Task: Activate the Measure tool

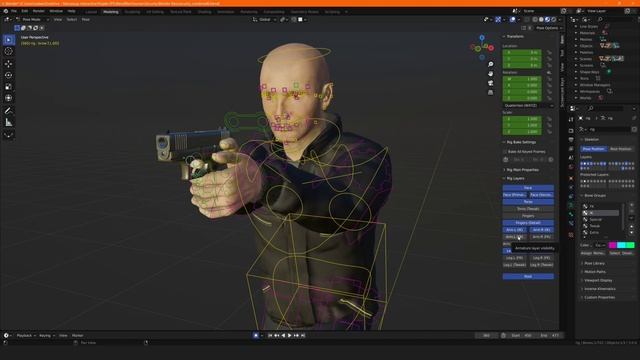Action: (x=9, y=122)
